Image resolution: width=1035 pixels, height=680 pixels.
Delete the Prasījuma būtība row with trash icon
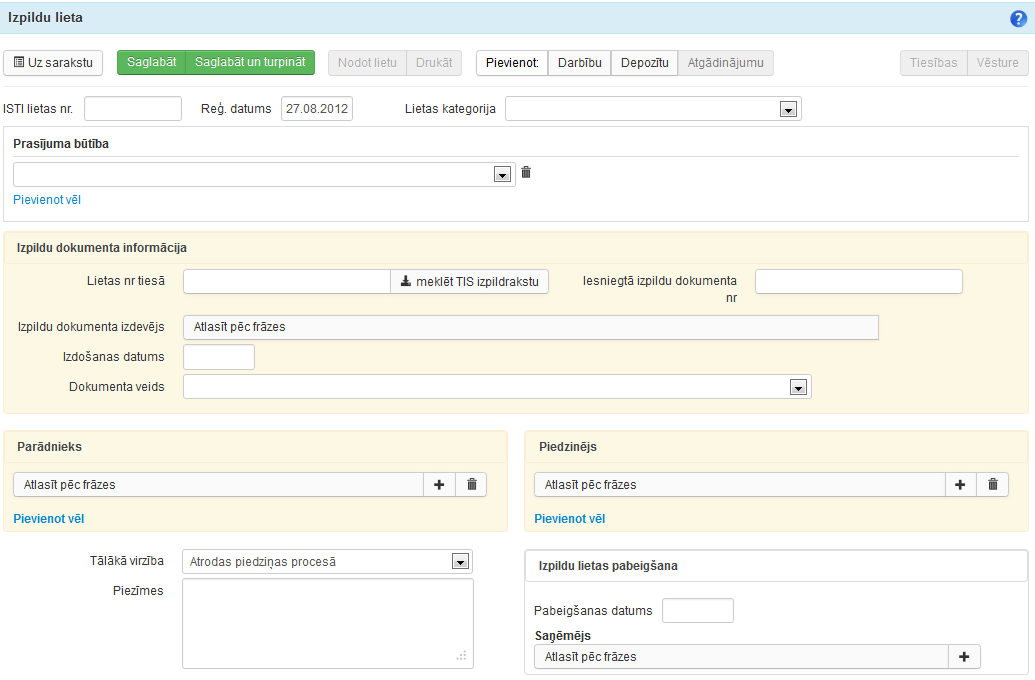(x=526, y=172)
